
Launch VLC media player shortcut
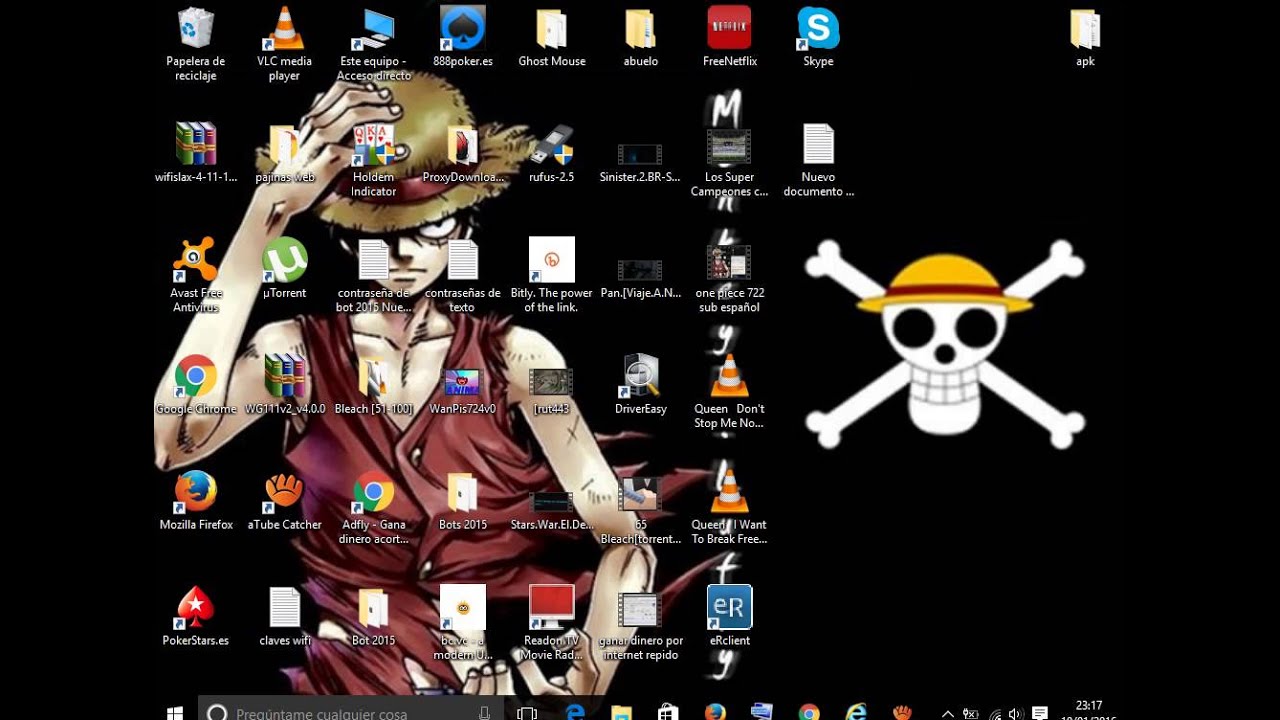point(284,44)
